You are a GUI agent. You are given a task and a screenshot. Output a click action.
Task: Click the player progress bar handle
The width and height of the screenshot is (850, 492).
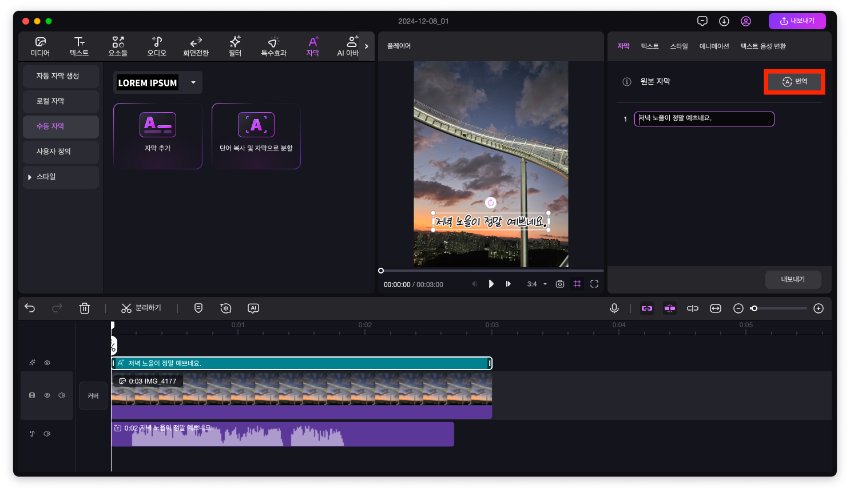pyautogui.click(x=381, y=270)
